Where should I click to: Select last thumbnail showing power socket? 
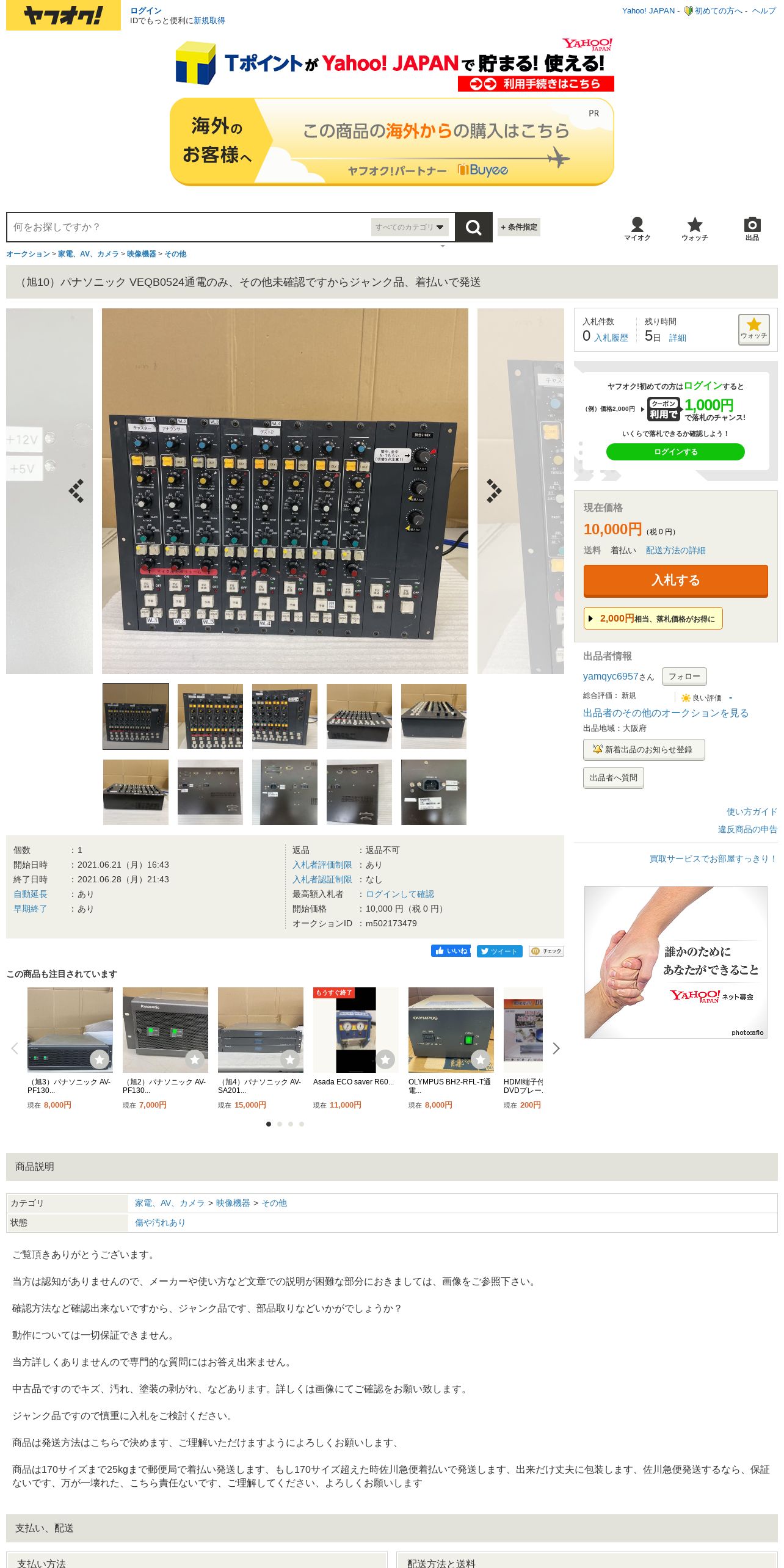(434, 792)
